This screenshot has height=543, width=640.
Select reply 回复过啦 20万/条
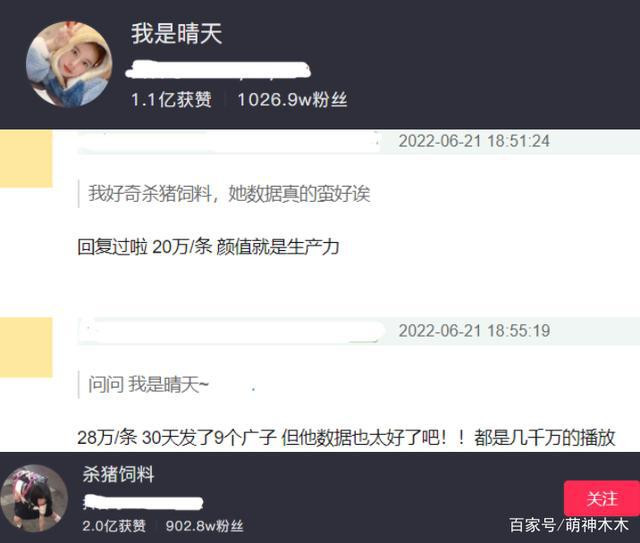click(x=208, y=247)
